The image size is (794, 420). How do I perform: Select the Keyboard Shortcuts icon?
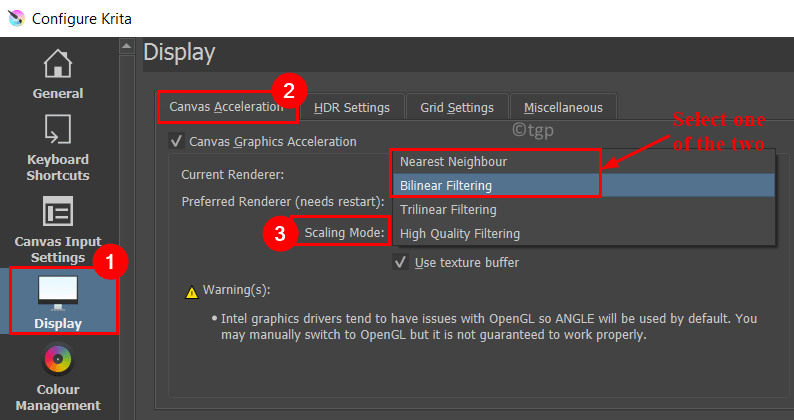[58, 130]
